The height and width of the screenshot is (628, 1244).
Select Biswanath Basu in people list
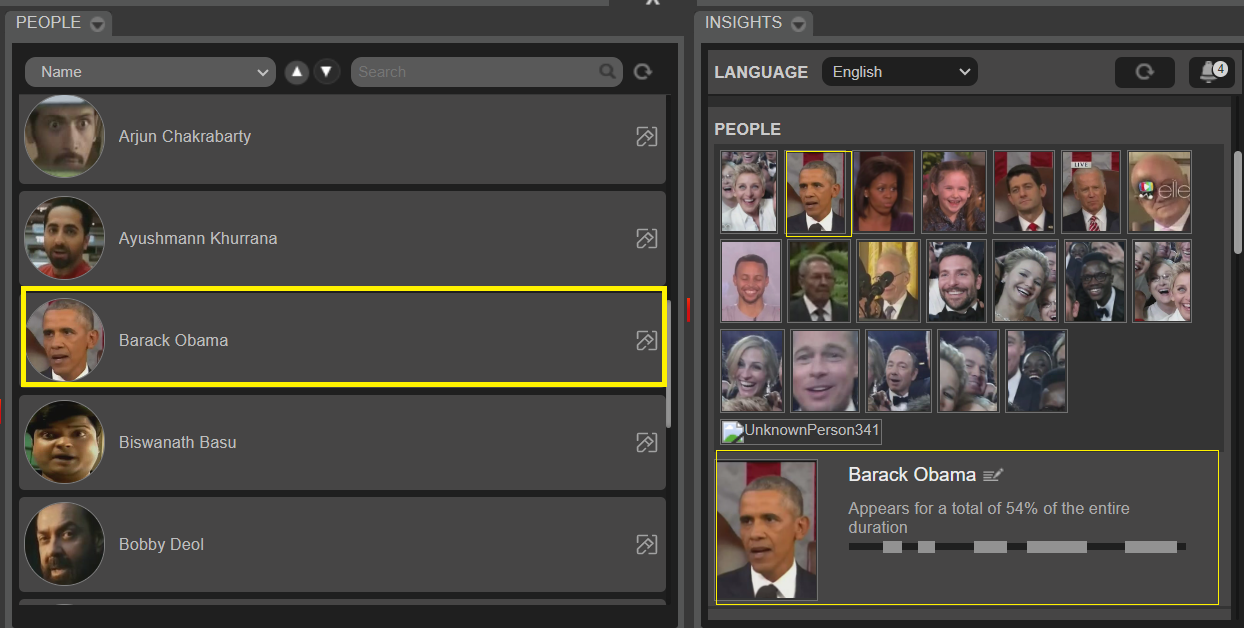point(342,442)
